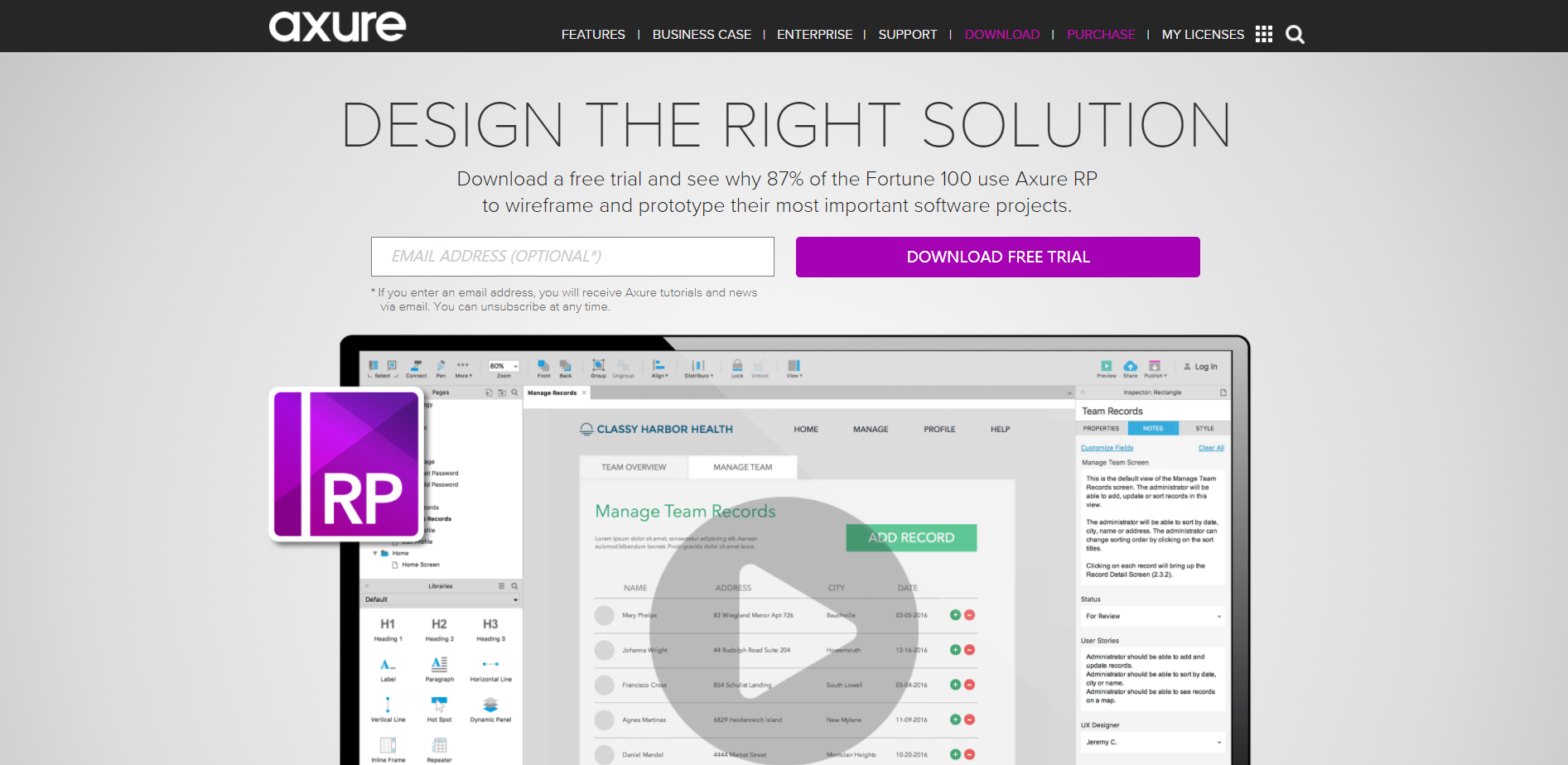Click the Libraries panel search icon

point(514,585)
